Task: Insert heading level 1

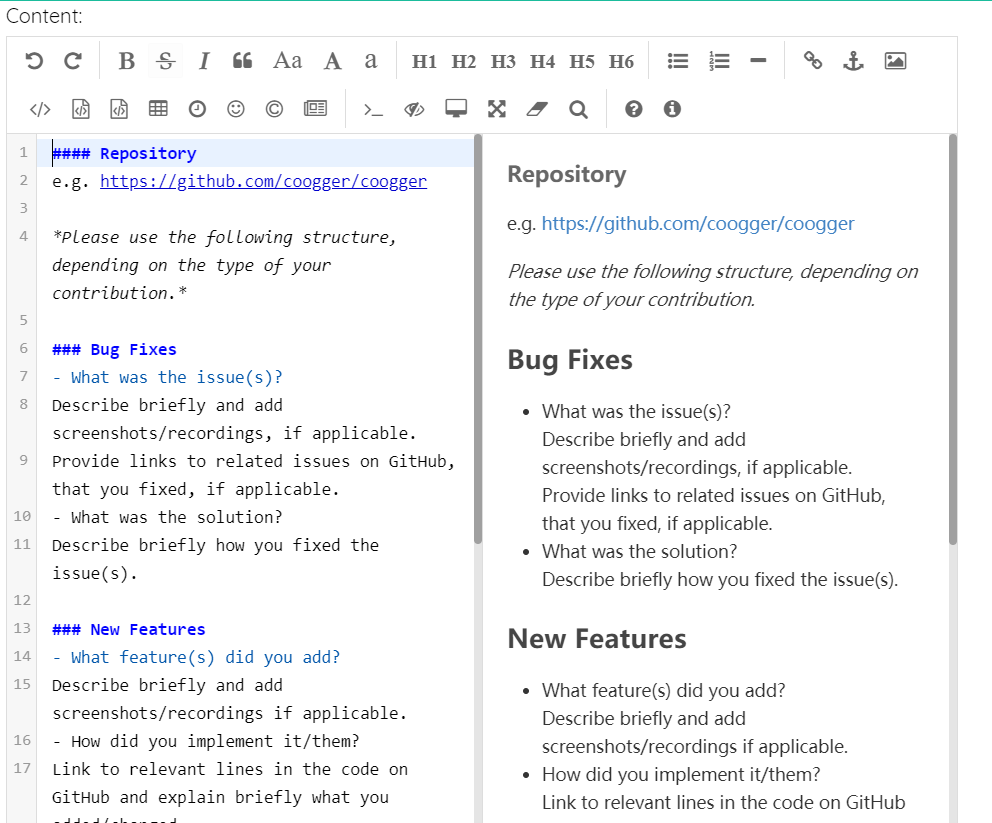Action: [424, 61]
